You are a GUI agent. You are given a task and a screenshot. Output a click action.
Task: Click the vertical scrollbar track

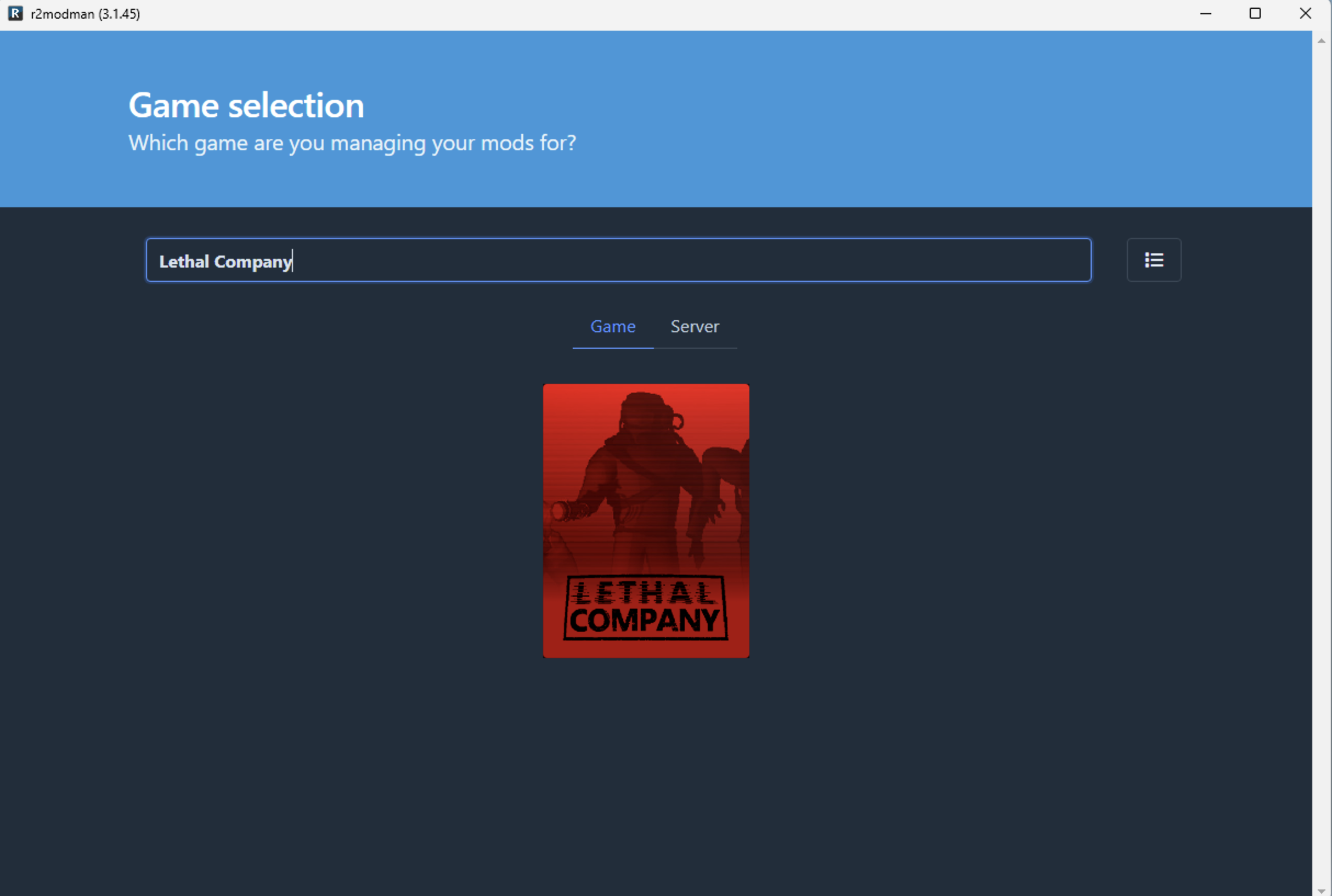1320,457
